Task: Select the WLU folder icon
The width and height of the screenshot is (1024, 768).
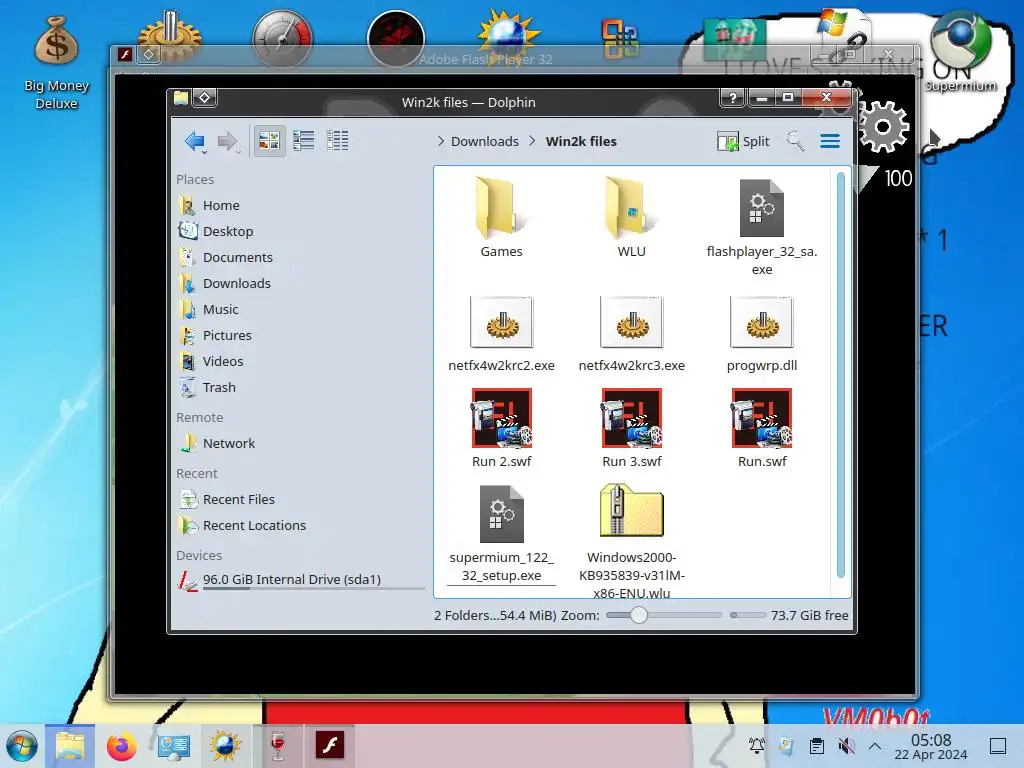Action: click(631, 208)
